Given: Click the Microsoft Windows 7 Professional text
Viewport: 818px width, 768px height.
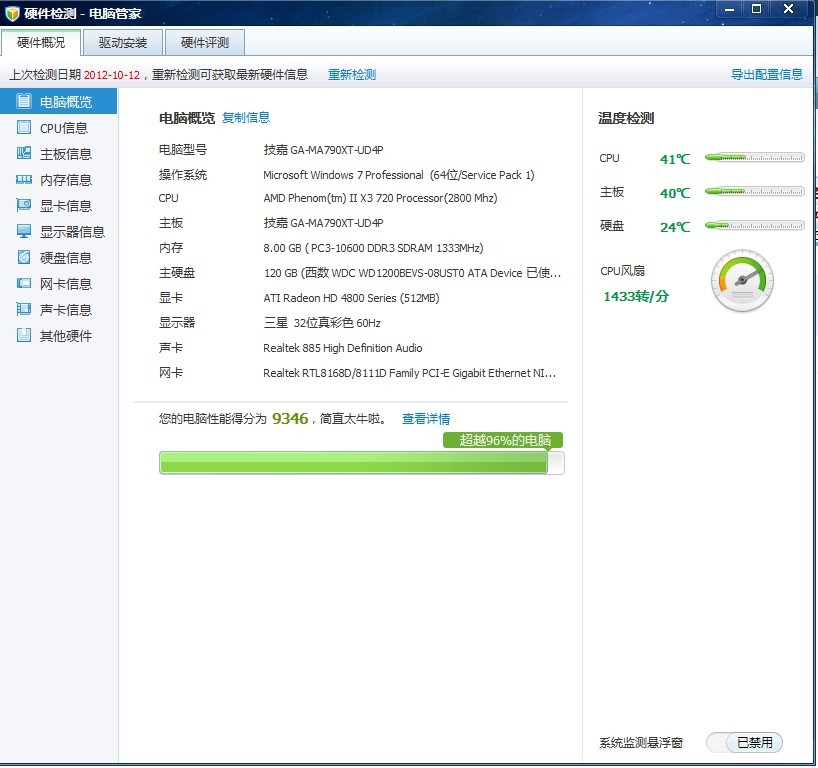Looking at the screenshot, I should pos(399,175).
